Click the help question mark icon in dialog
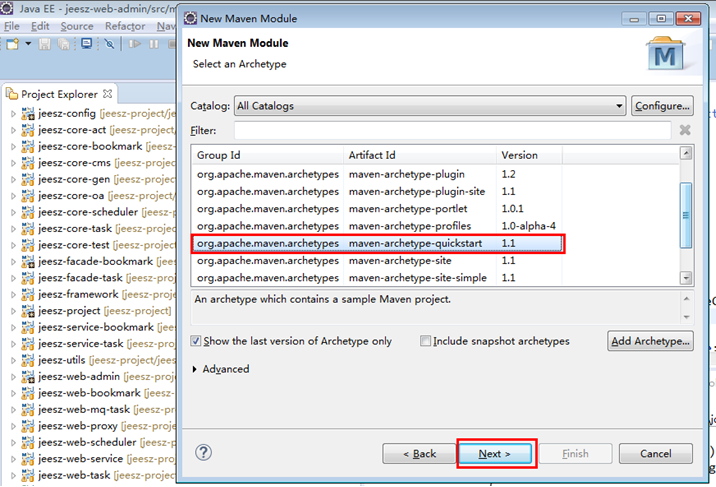The width and height of the screenshot is (716, 487). click(203, 452)
